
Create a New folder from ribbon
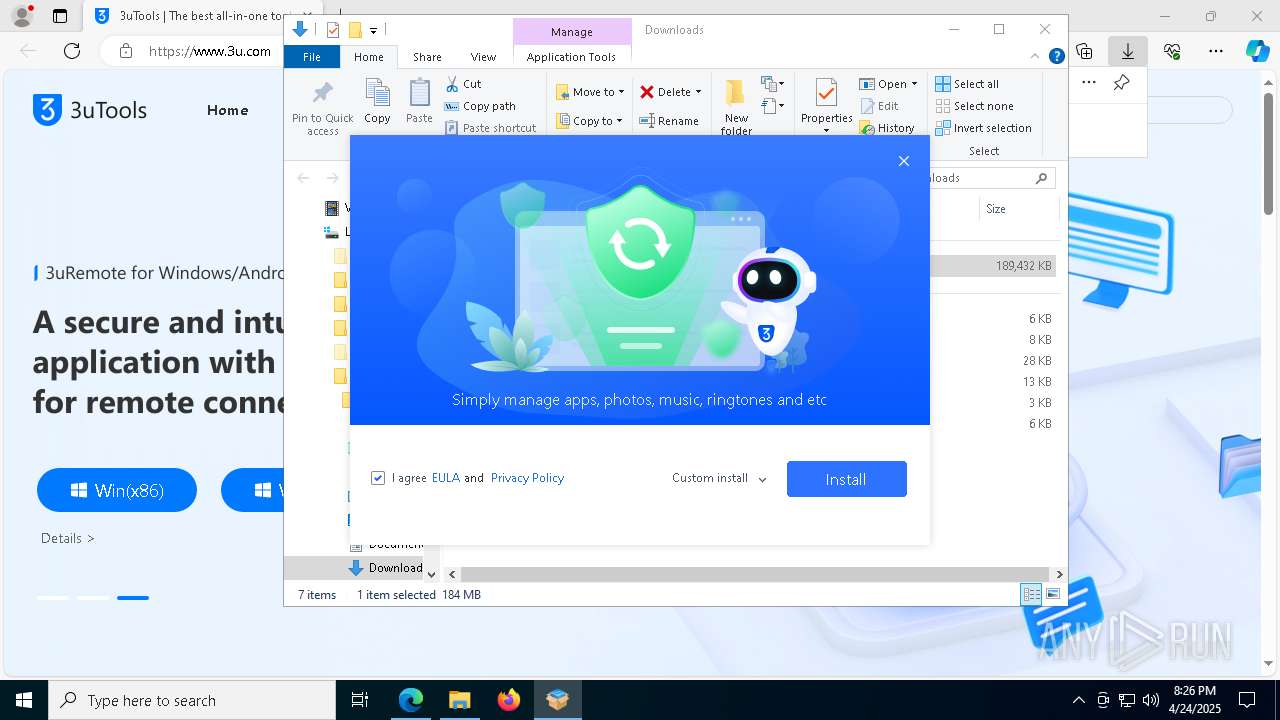[736, 108]
